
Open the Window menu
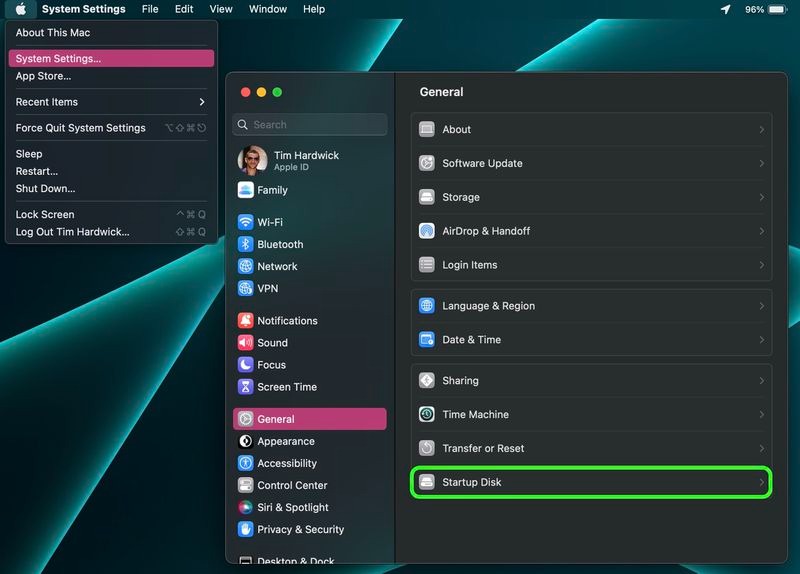[x=267, y=9]
